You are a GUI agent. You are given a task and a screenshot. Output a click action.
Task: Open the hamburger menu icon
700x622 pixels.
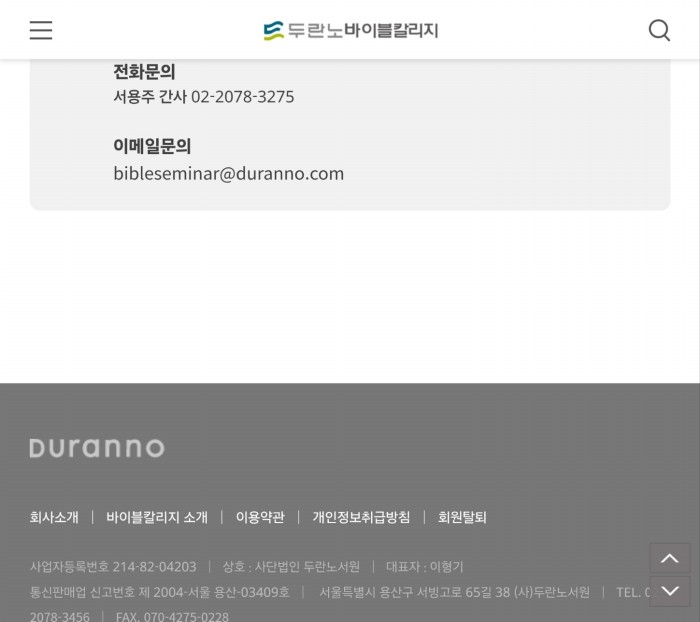point(41,30)
